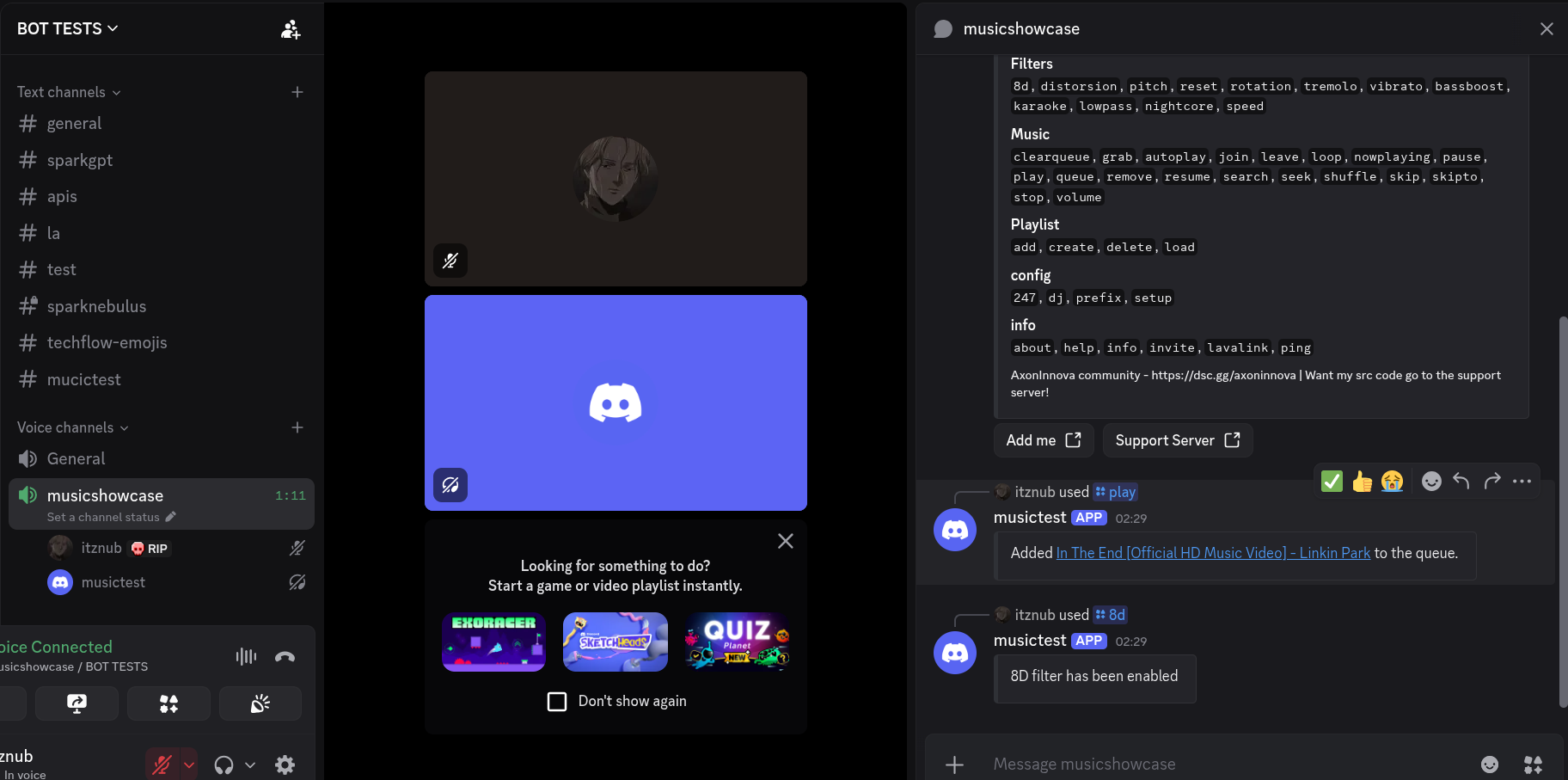Screen dimensions: 1568x780
Task: Open the noise suppression waveform icon
Action: click(246, 657)
